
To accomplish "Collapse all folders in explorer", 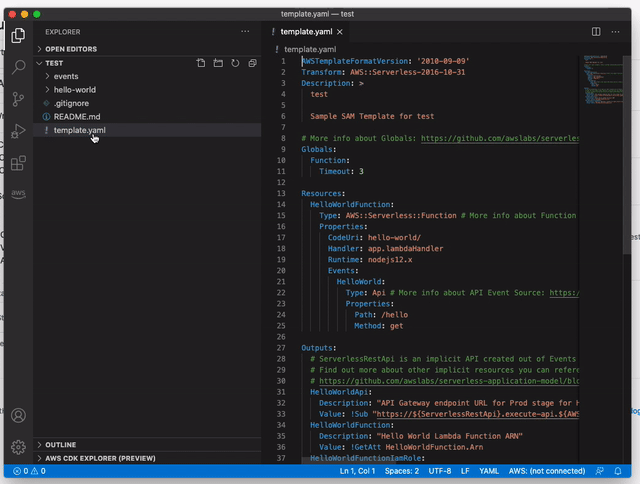I will 251,63.
